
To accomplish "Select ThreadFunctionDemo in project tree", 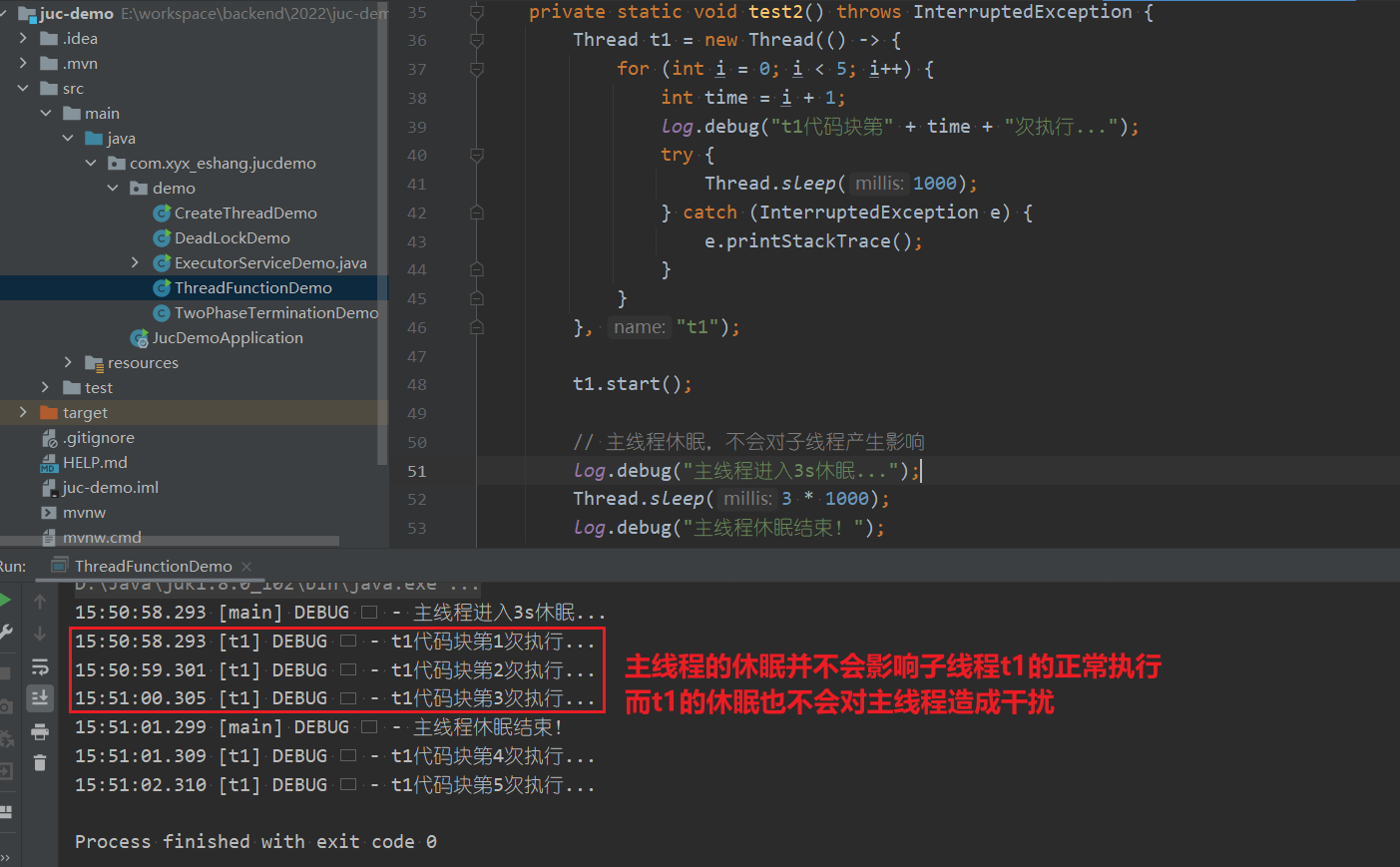I will pyautogui.click(x=253, y=287).
